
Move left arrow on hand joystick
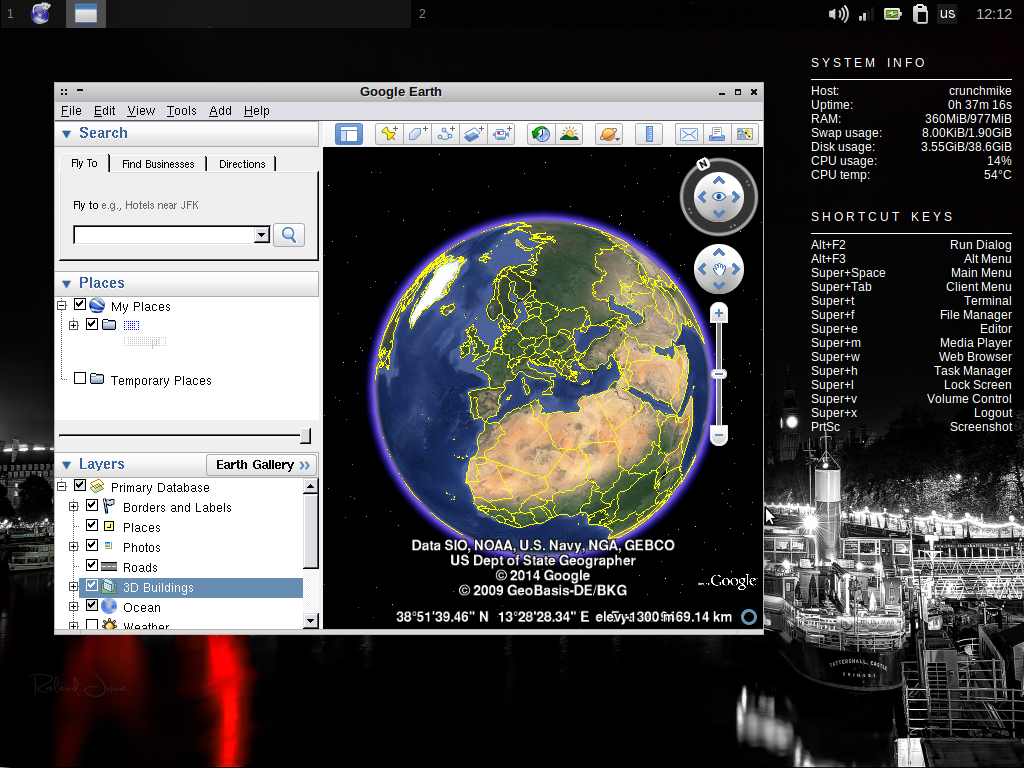tap(702, 269)
